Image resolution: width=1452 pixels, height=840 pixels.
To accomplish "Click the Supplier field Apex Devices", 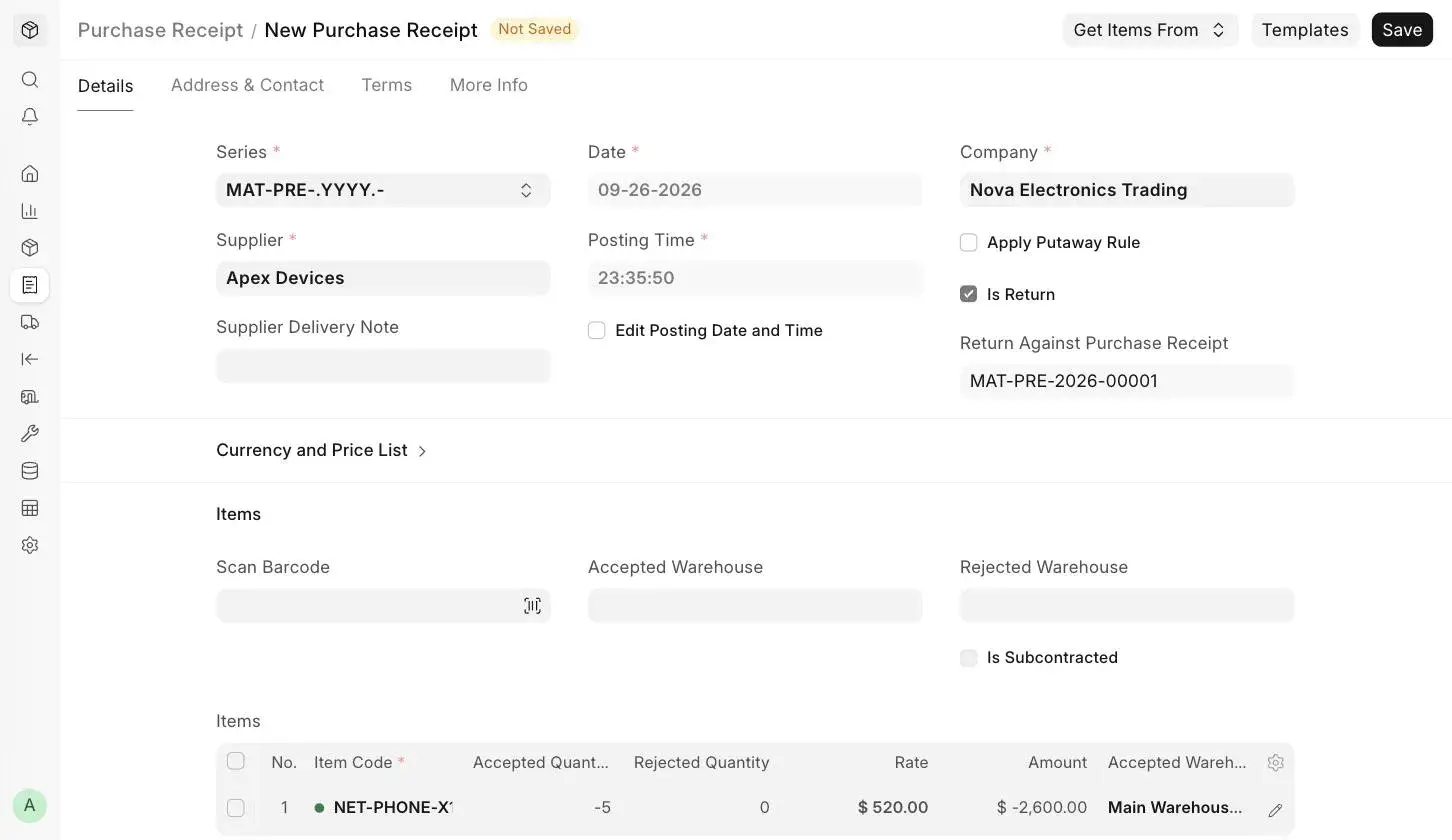I will 383,278.
